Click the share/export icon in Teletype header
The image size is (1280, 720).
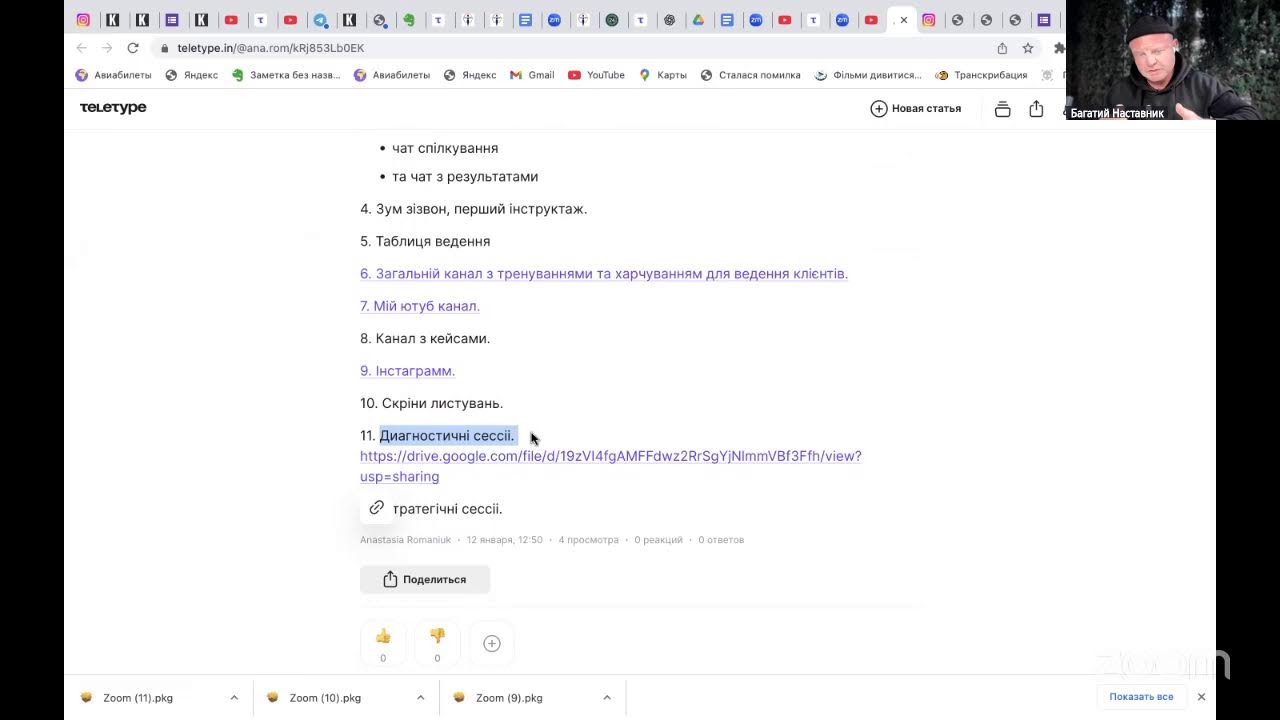[x=1036, y=108]
